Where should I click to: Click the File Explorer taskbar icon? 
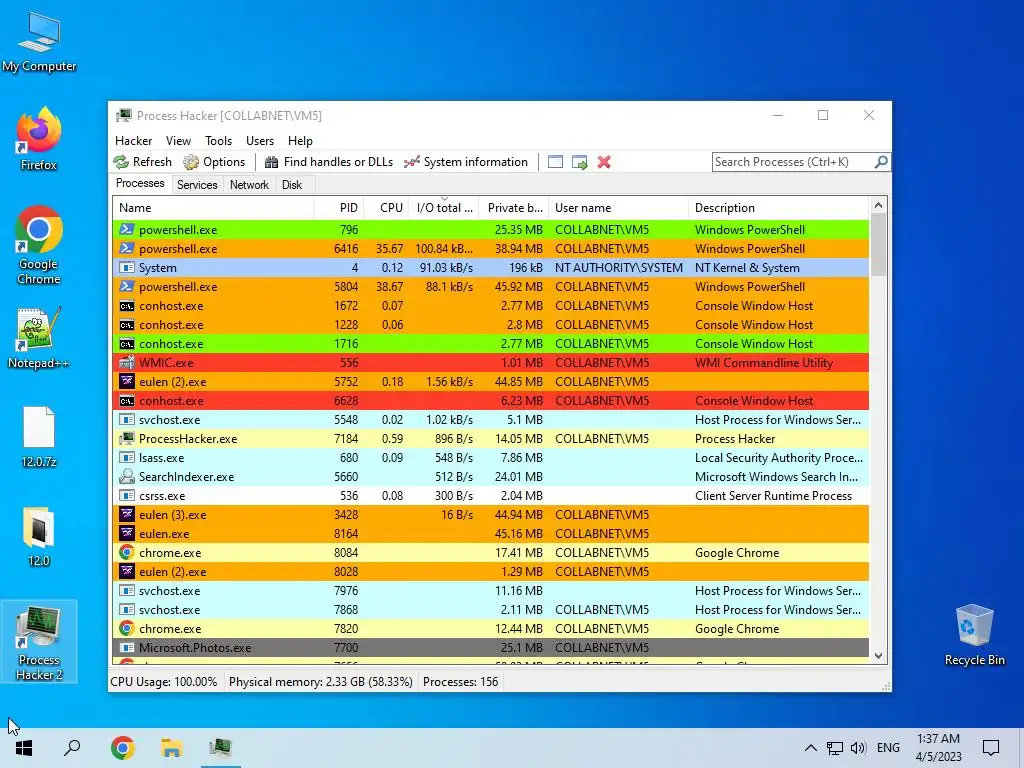point(172,748)
